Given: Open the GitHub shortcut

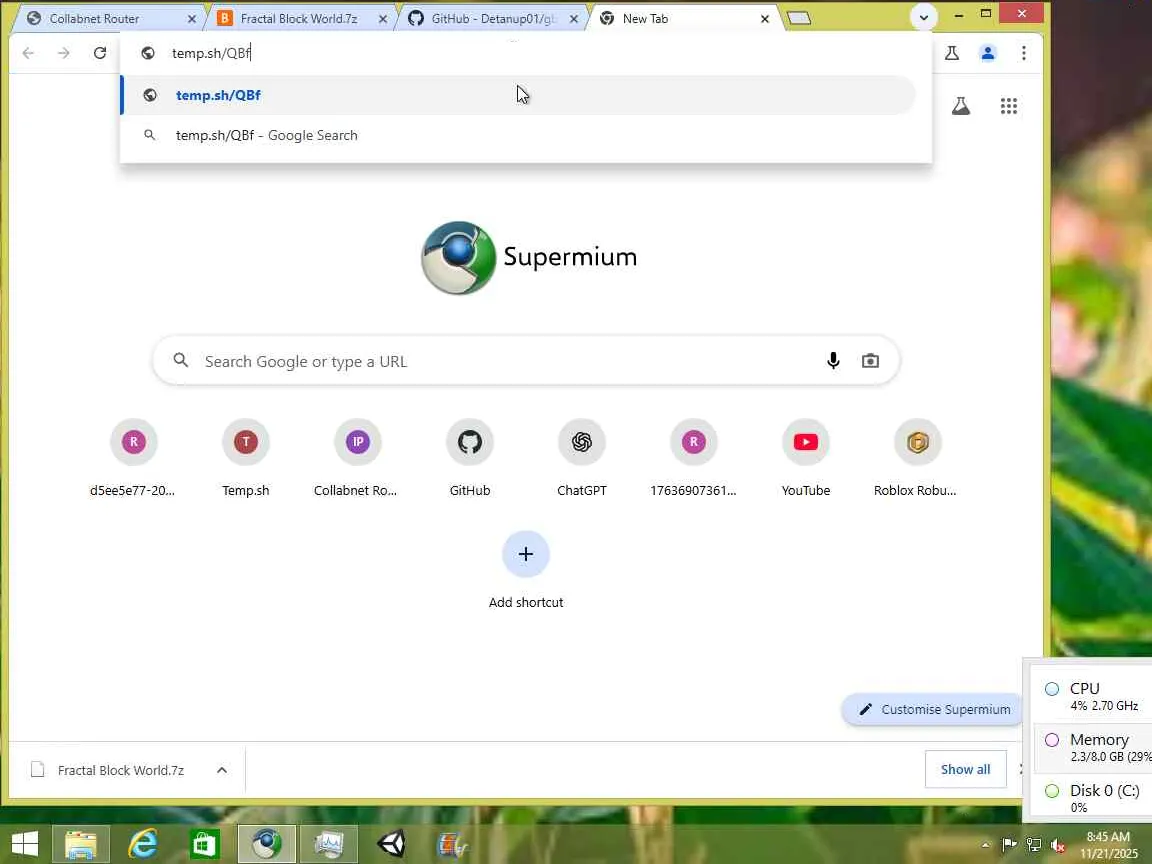Looking at the screenshot, I should coord(469,457).
